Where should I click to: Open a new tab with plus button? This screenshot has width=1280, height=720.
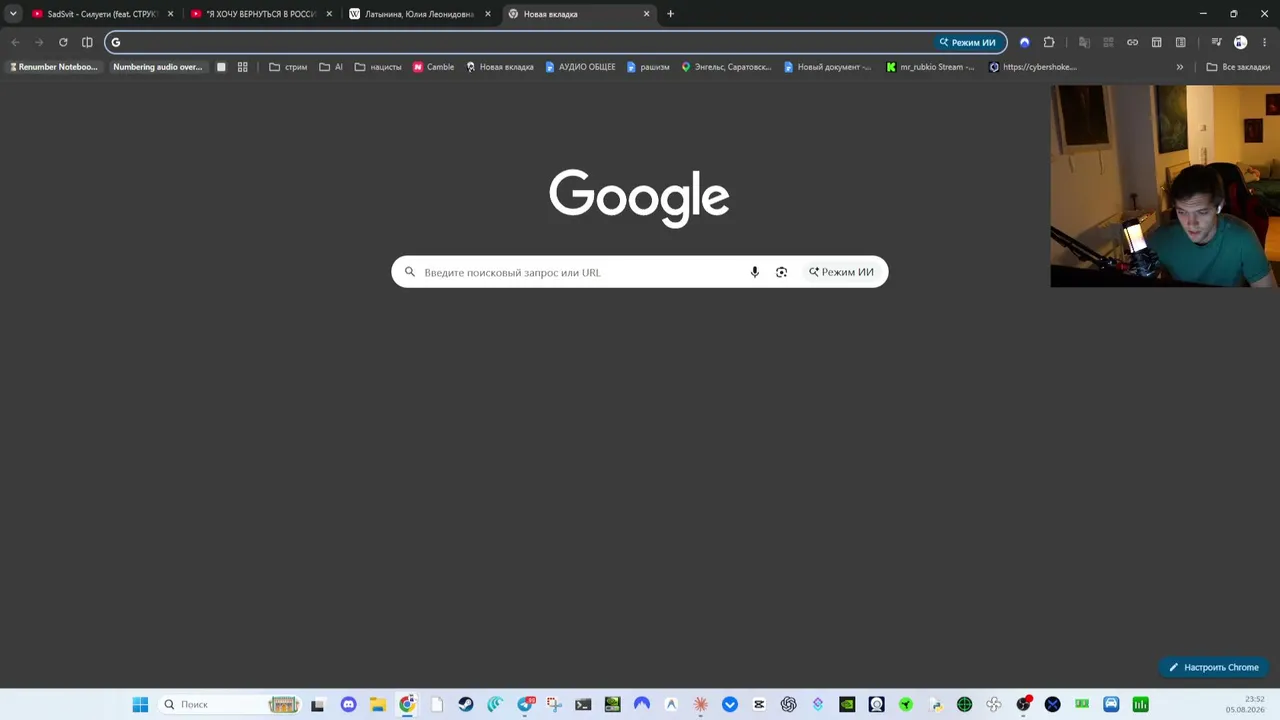671,14
